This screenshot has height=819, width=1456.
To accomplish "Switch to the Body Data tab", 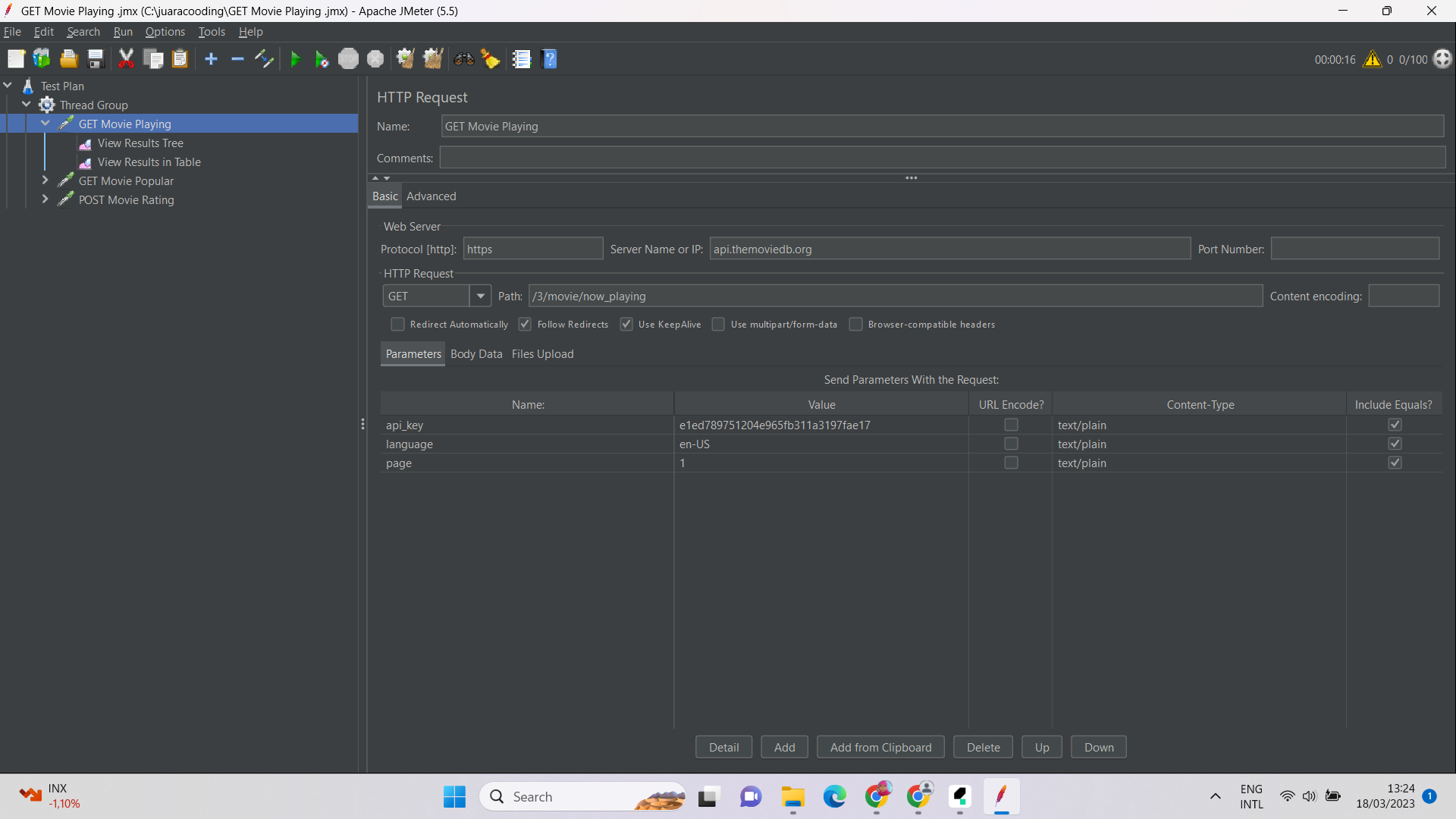I will 475,354.
